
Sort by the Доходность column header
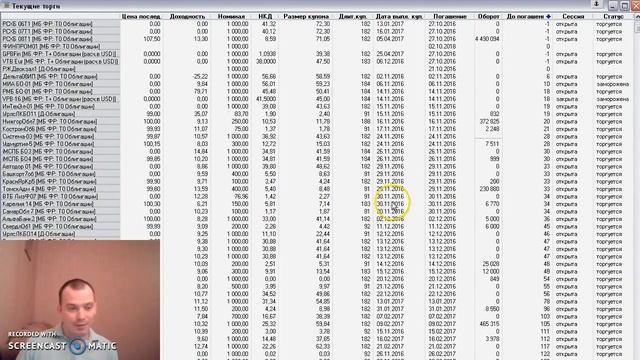[x=187, y=16]
